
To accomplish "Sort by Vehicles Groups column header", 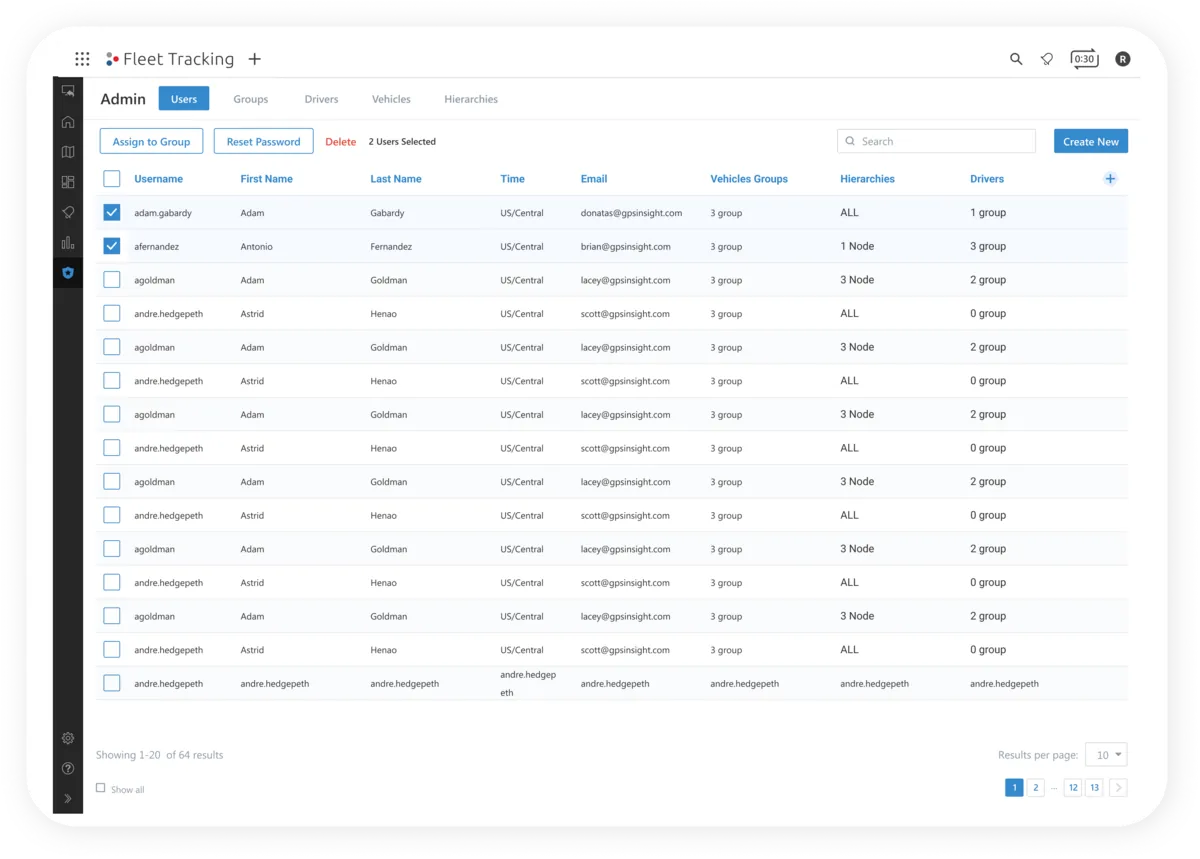I will click(x=749, y=179).
